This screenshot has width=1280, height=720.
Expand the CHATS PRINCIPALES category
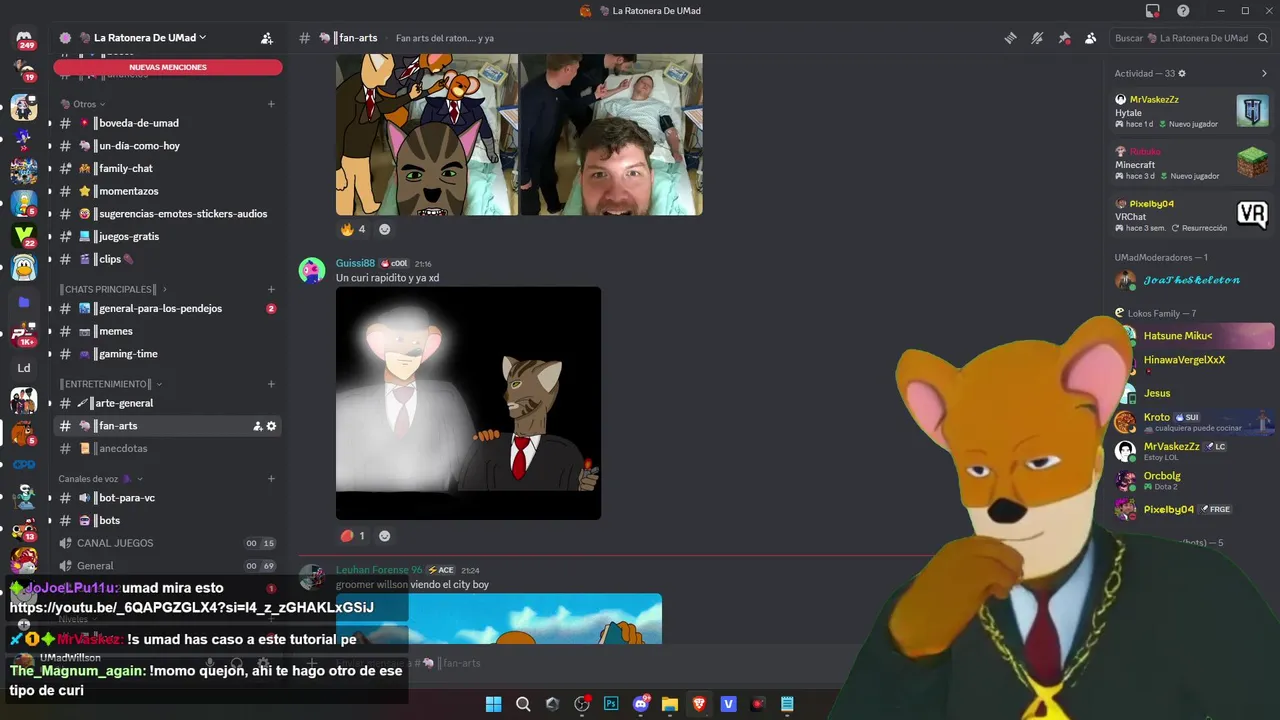coord(112,289)
